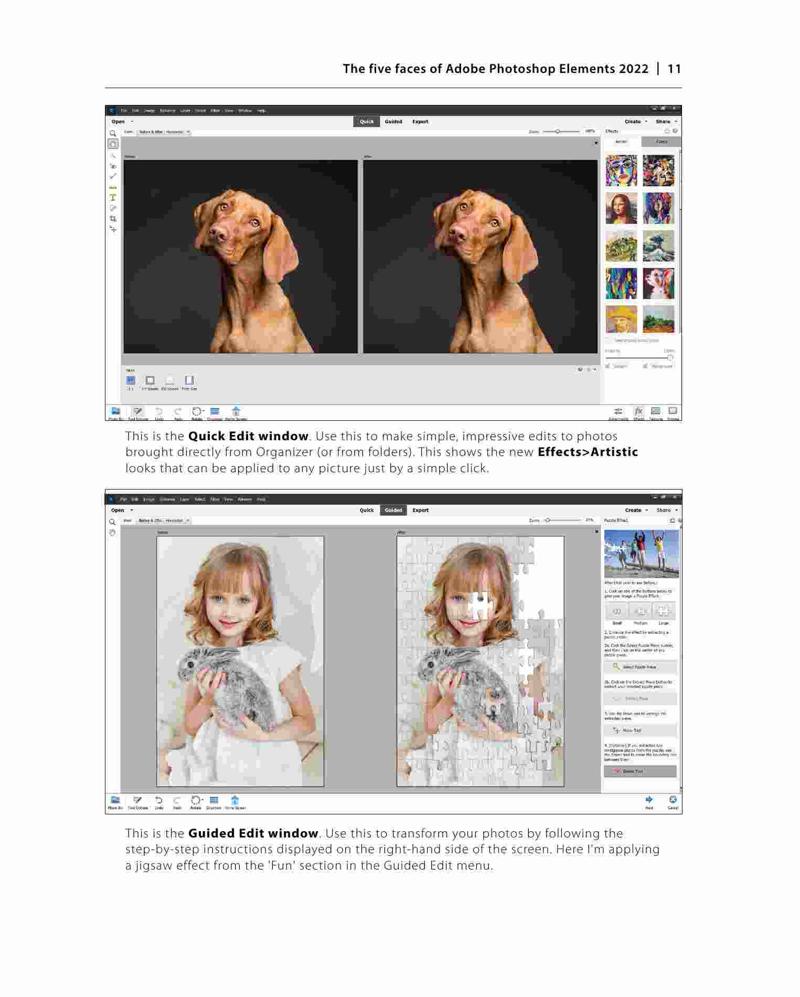Apply the Great Wave artistic effect thumbnail
Screen dimensions: 800x997
(x=658, y=245)
